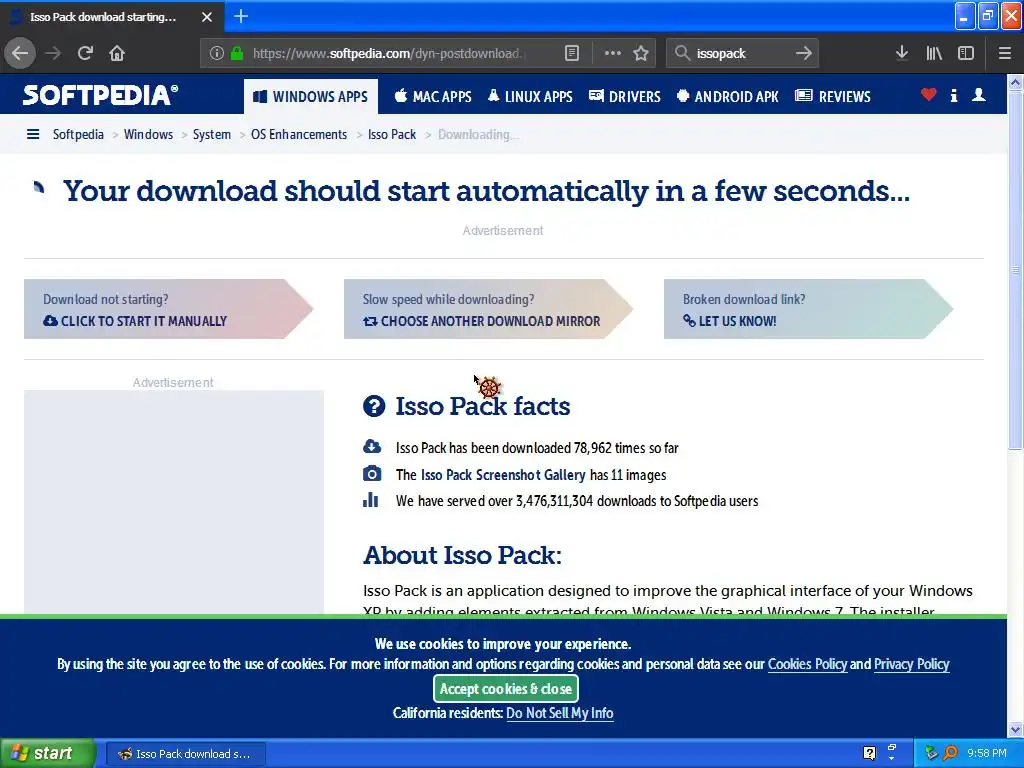The image size is (1024, 768).
Task: Click to start the download manually
Action: (x=168, y=309)
